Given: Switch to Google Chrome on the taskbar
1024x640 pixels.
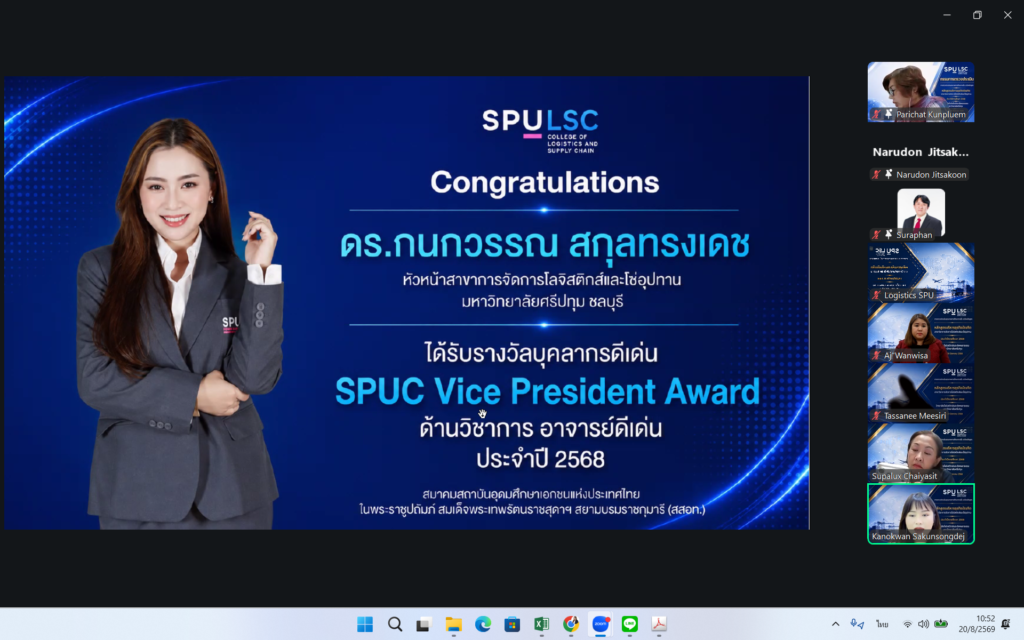Looking at the screenshot, I should pyautogui.click(x=571, y=624).
